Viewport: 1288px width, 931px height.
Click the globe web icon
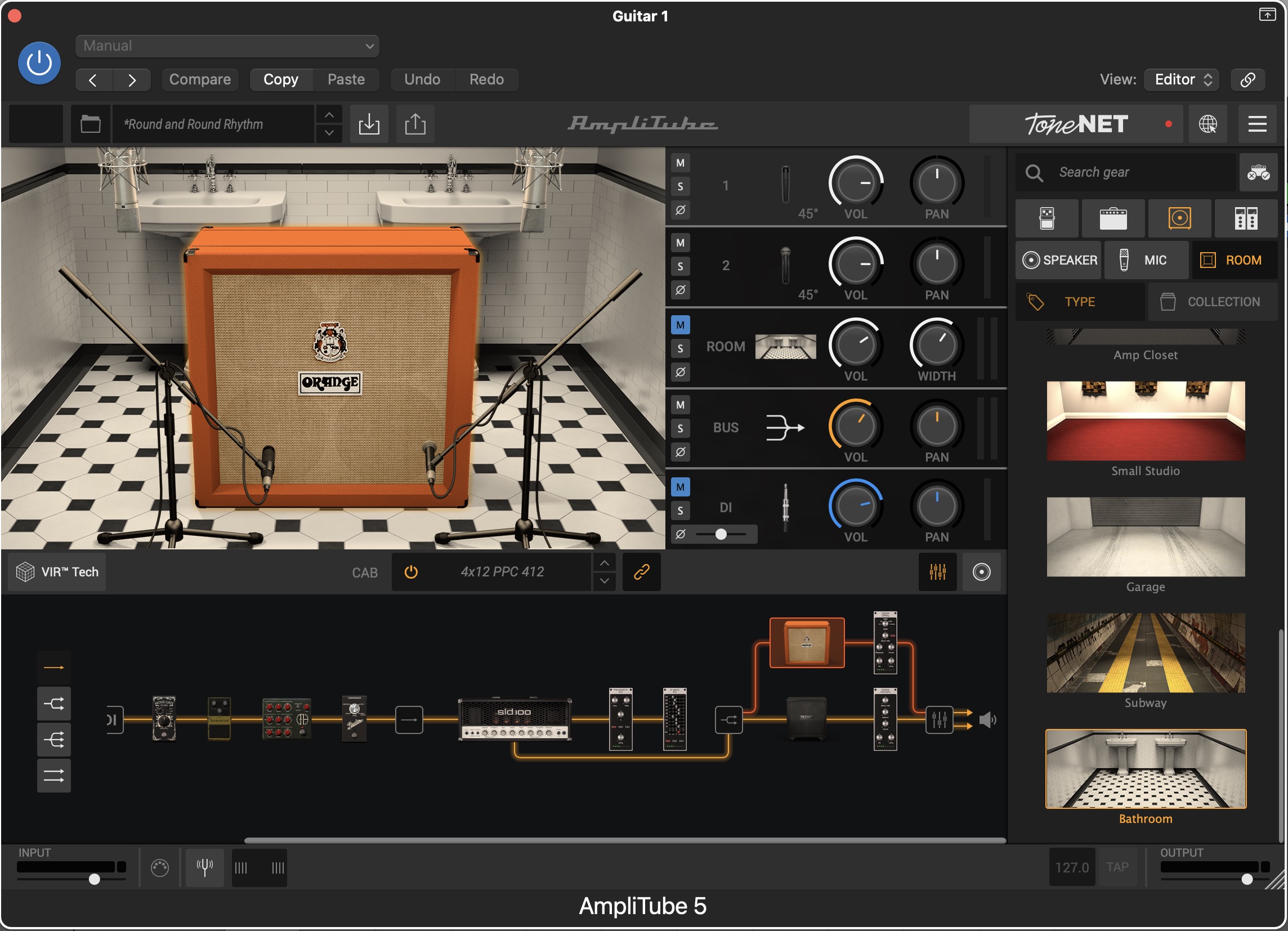click(1207, 124)
